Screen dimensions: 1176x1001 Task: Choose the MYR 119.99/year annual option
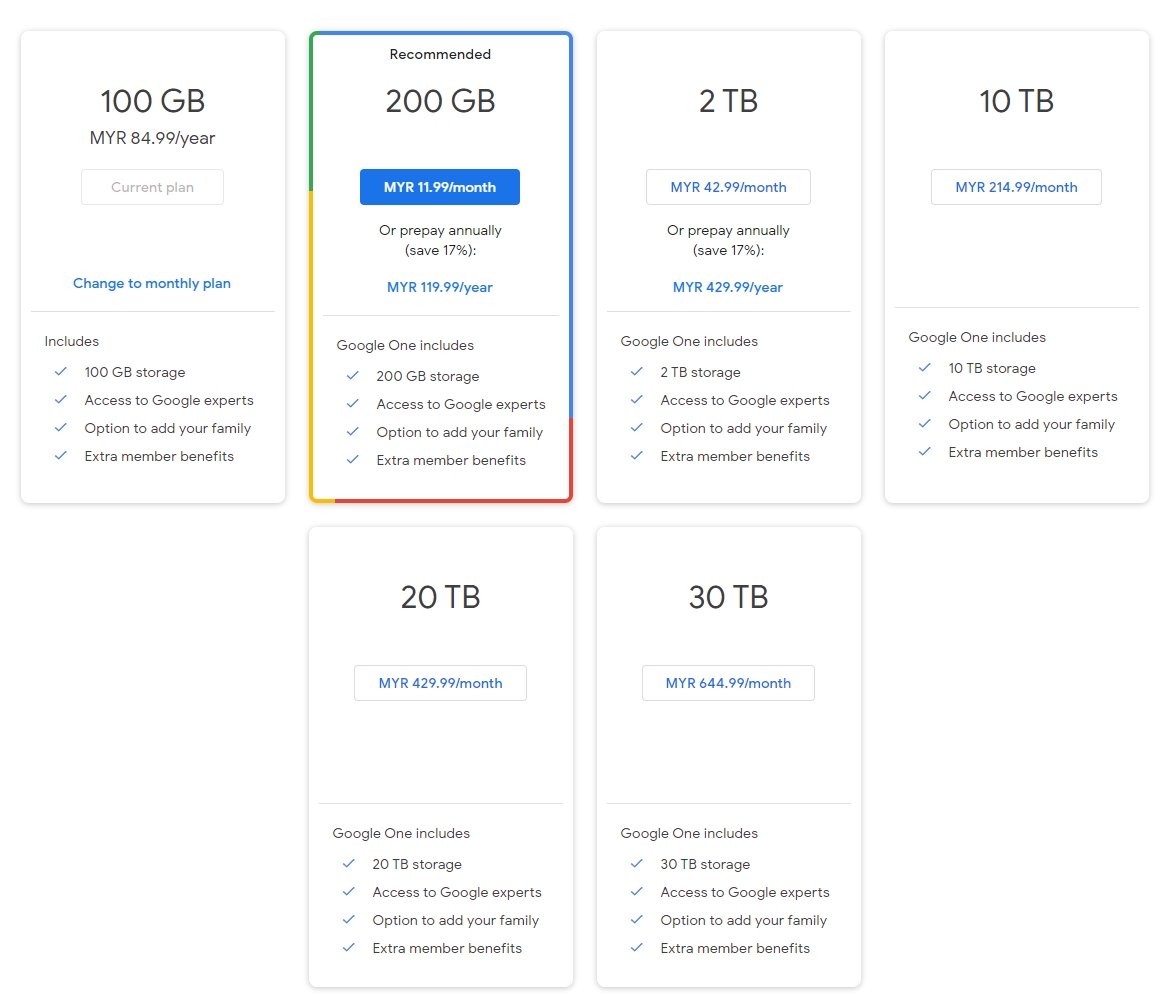[x=440, y=287]
